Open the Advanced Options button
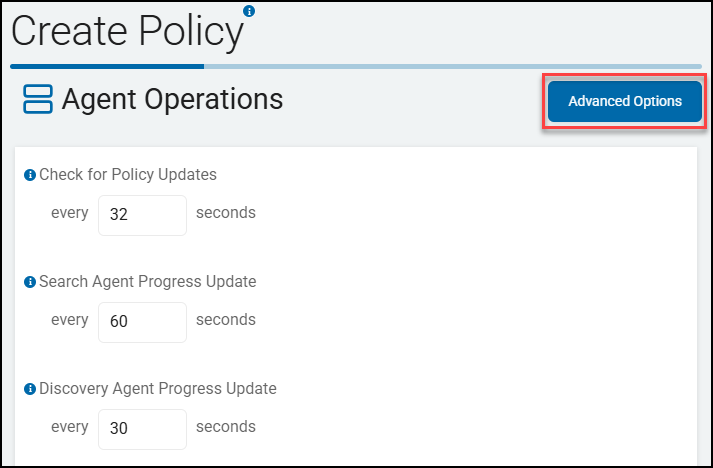This screenshot has width=713, height=468. click(x=624, y=101)
